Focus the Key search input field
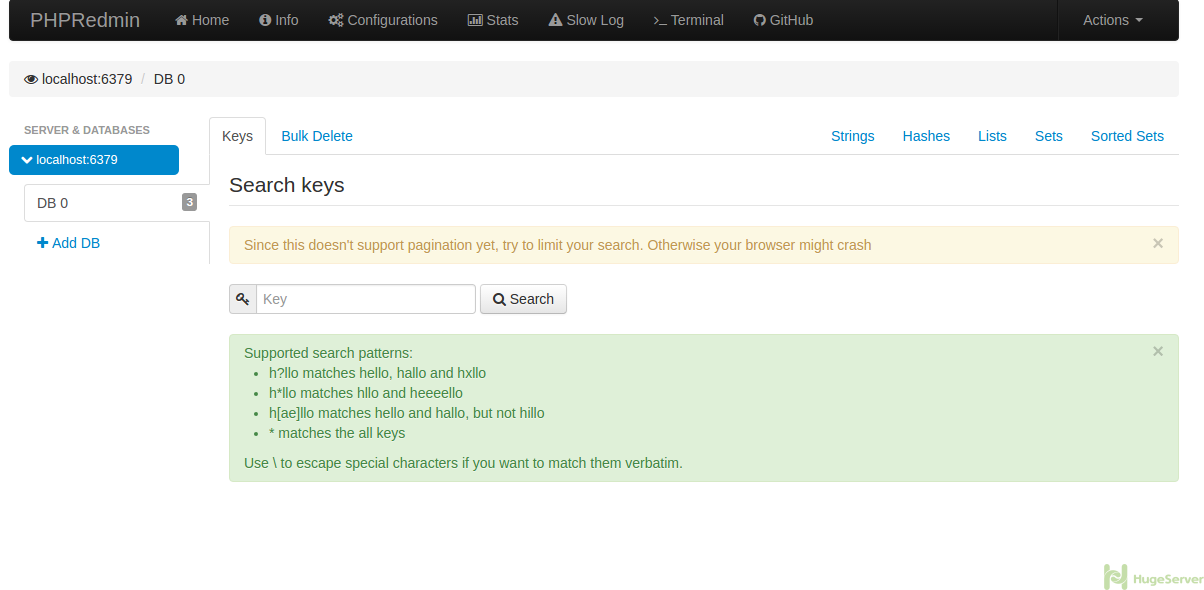The width and height of the screenshot is (1204, 590). 366,299
